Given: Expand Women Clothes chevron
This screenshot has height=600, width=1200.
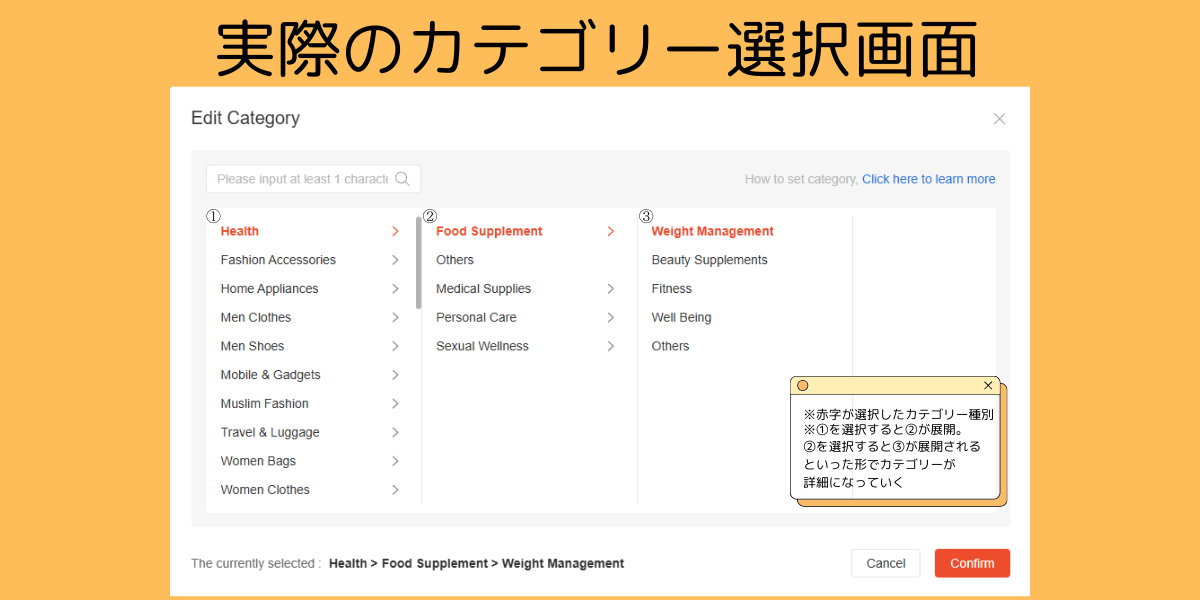Looking at the screenshot, I should click(395, 490).
